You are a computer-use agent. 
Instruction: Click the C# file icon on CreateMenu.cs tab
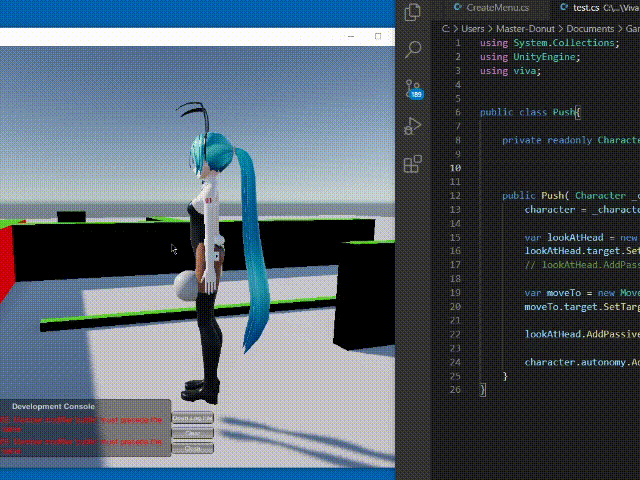point(458,7)
